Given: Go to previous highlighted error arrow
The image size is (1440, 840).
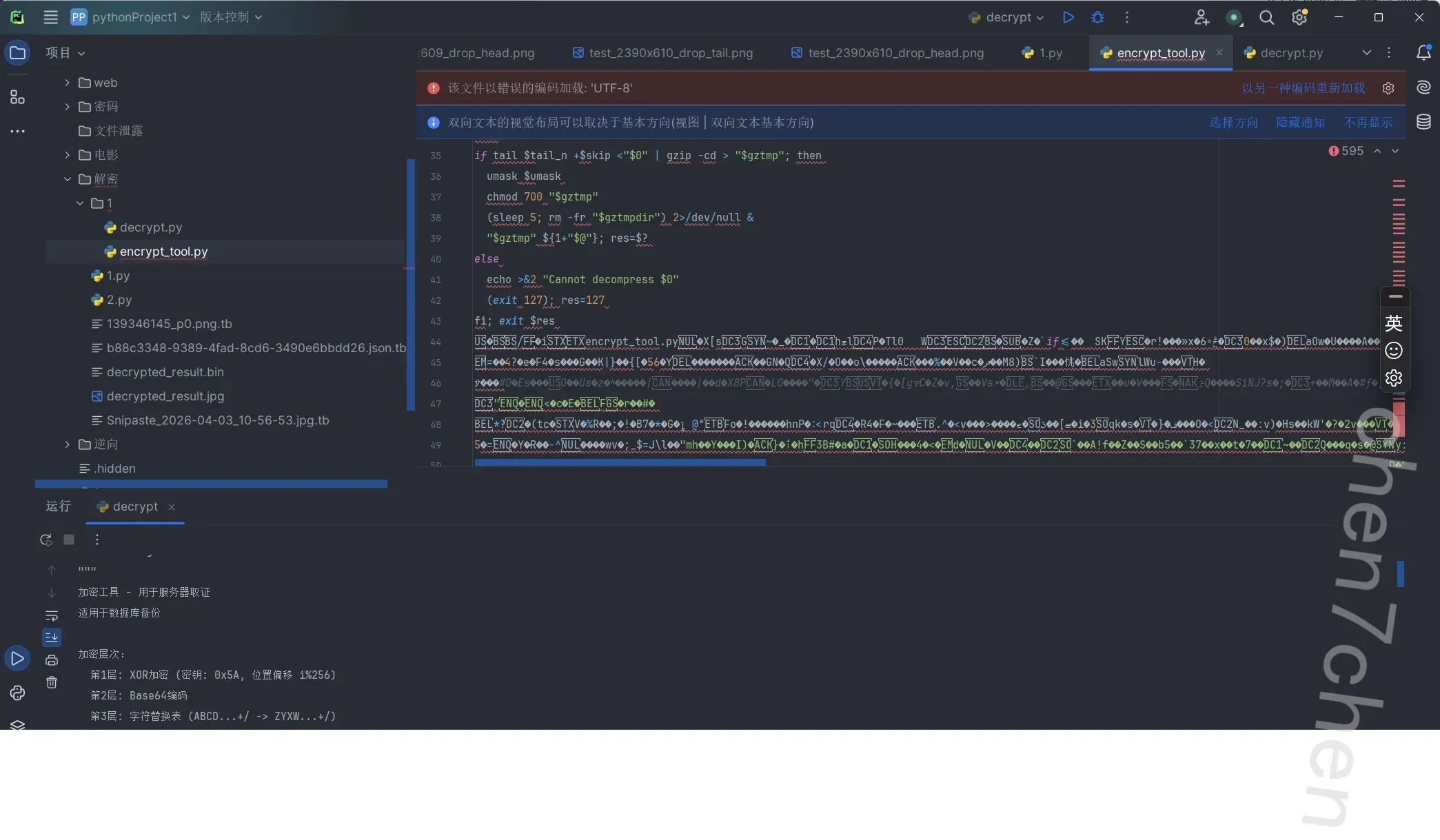Looking at the screenshot, I should (x=1377, y=151).
